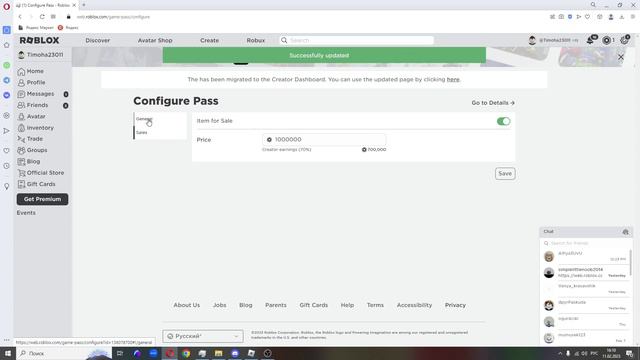The image size is (640, 360).
Task: Reload the page with browser refresh icon
Action: tap(42, 17)
